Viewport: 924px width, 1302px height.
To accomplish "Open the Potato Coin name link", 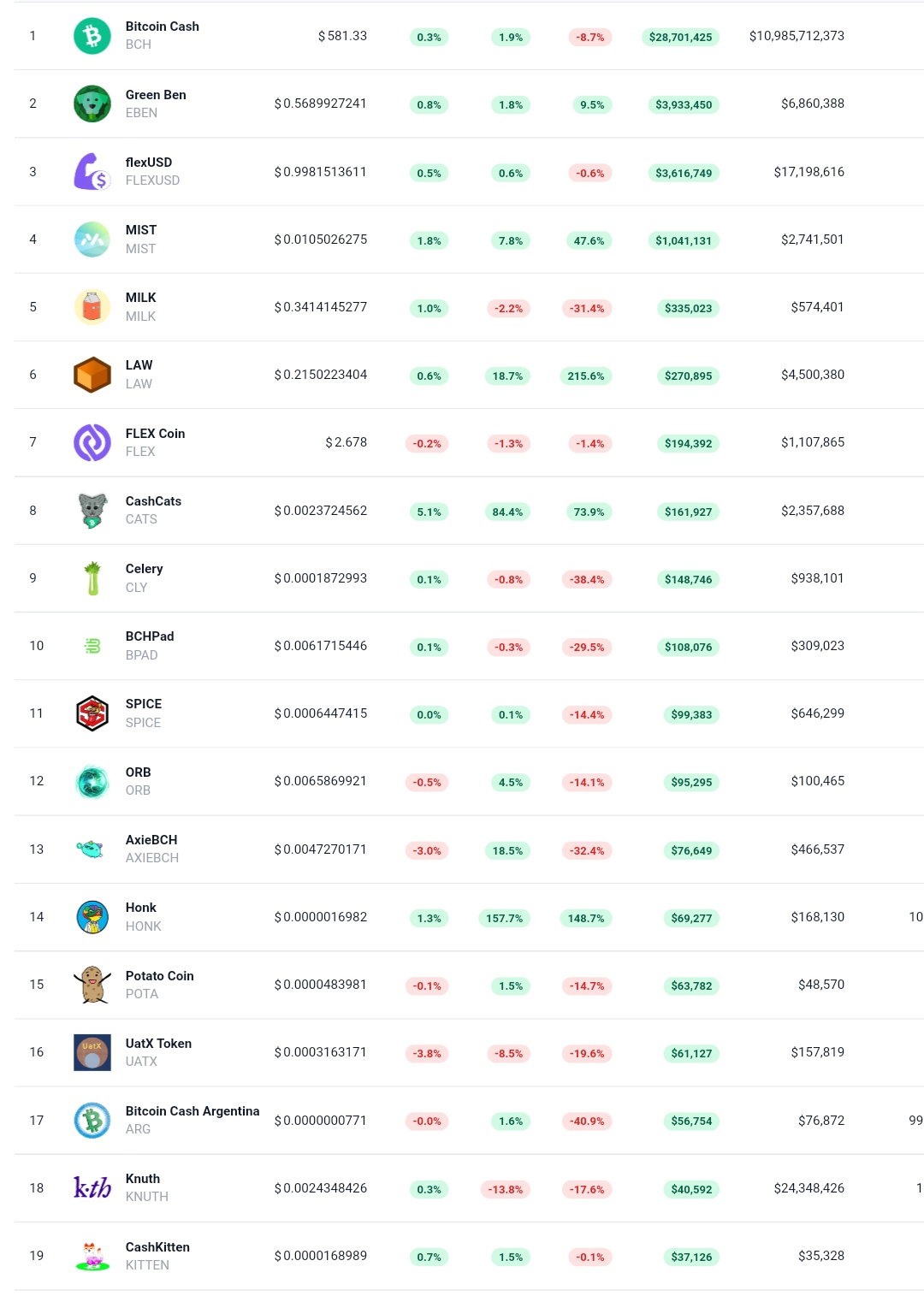I will tap(160, 975).
